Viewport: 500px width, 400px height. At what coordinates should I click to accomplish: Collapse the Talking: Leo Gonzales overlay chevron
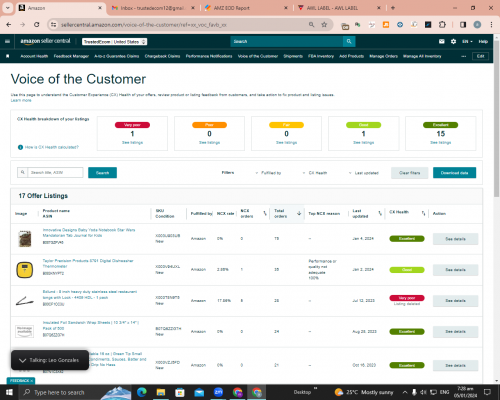point(22,360)
